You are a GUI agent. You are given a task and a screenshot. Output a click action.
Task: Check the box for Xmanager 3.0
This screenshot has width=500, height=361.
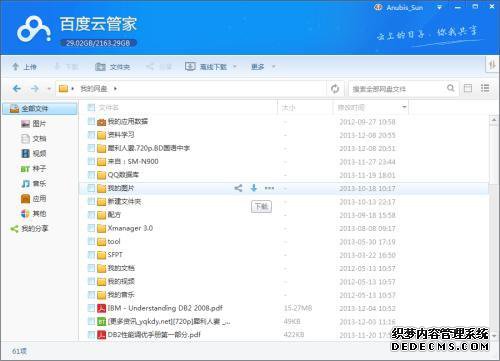[91, 228]
